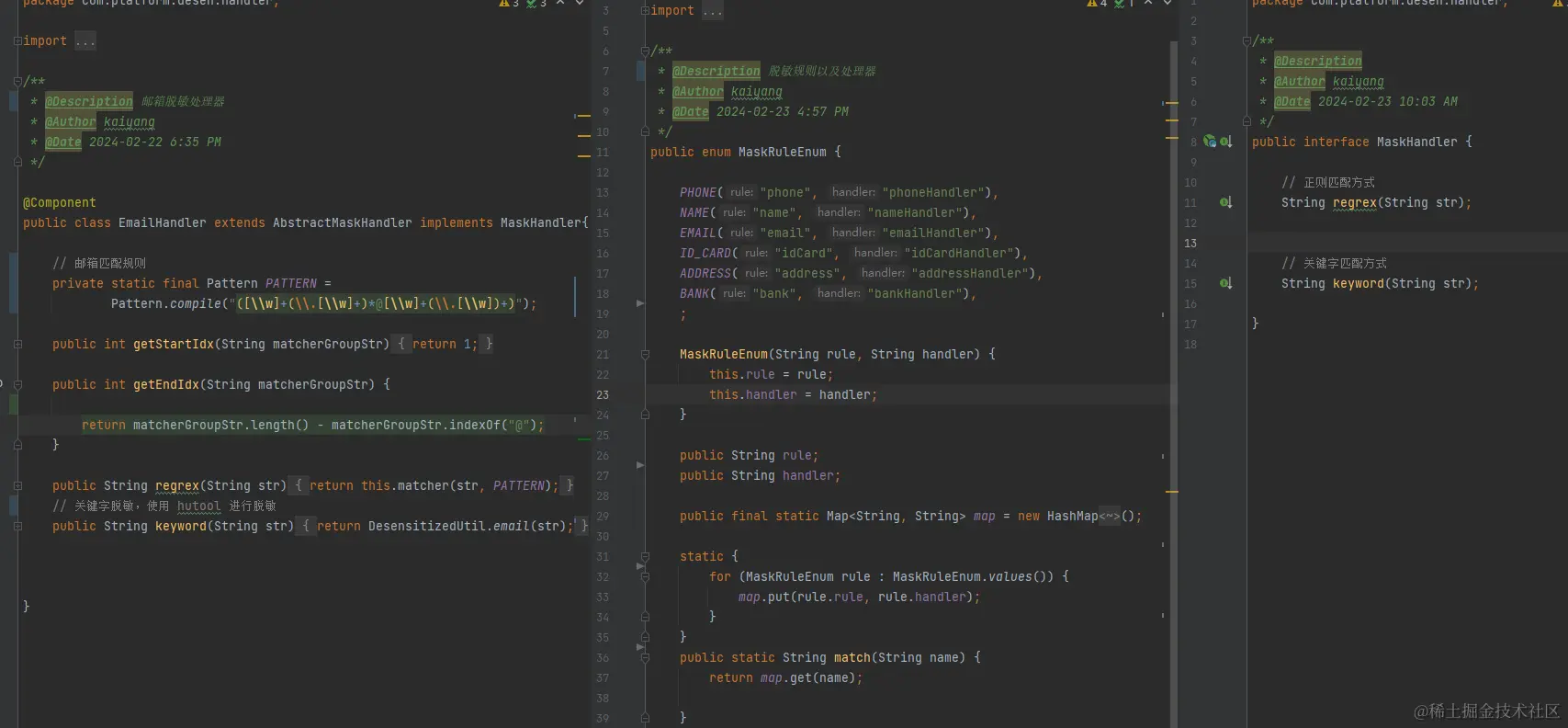This screenshot has width=1568, height=728.
Task: Click line number 13 in MaskHandler gutter
Action: tap(1190, 243)
